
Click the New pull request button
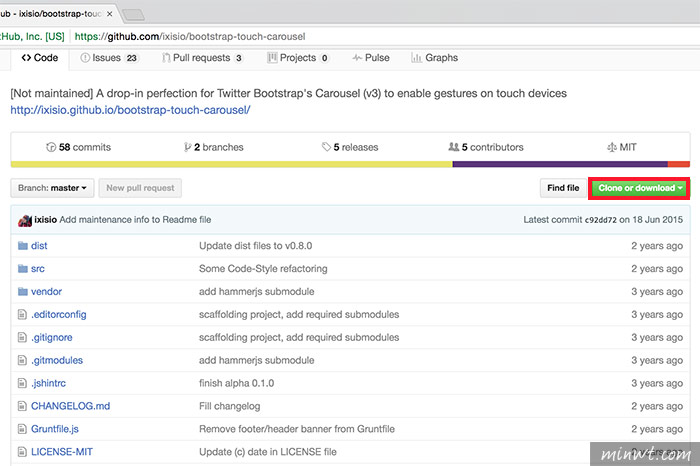pyautogui.click(x=140, y=188)
